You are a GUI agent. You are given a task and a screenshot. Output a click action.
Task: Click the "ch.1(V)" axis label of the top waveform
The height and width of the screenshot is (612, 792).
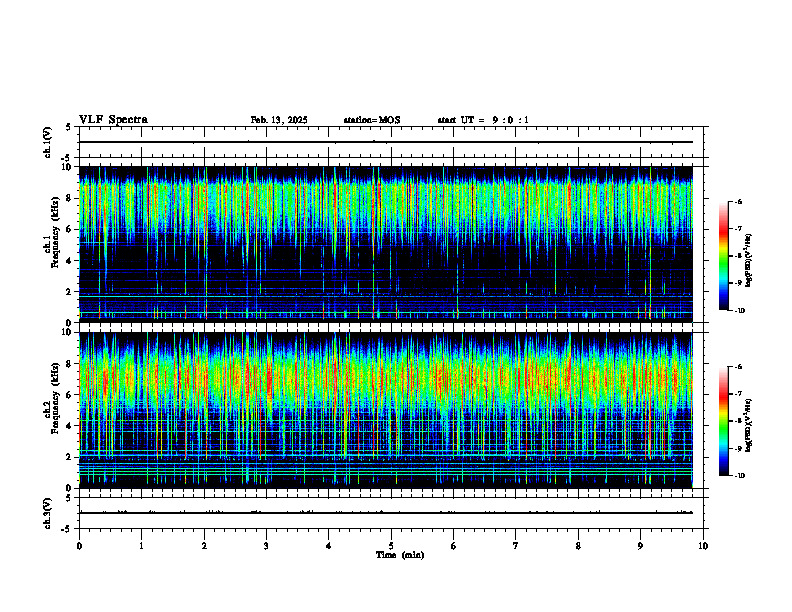click(47, 142)
